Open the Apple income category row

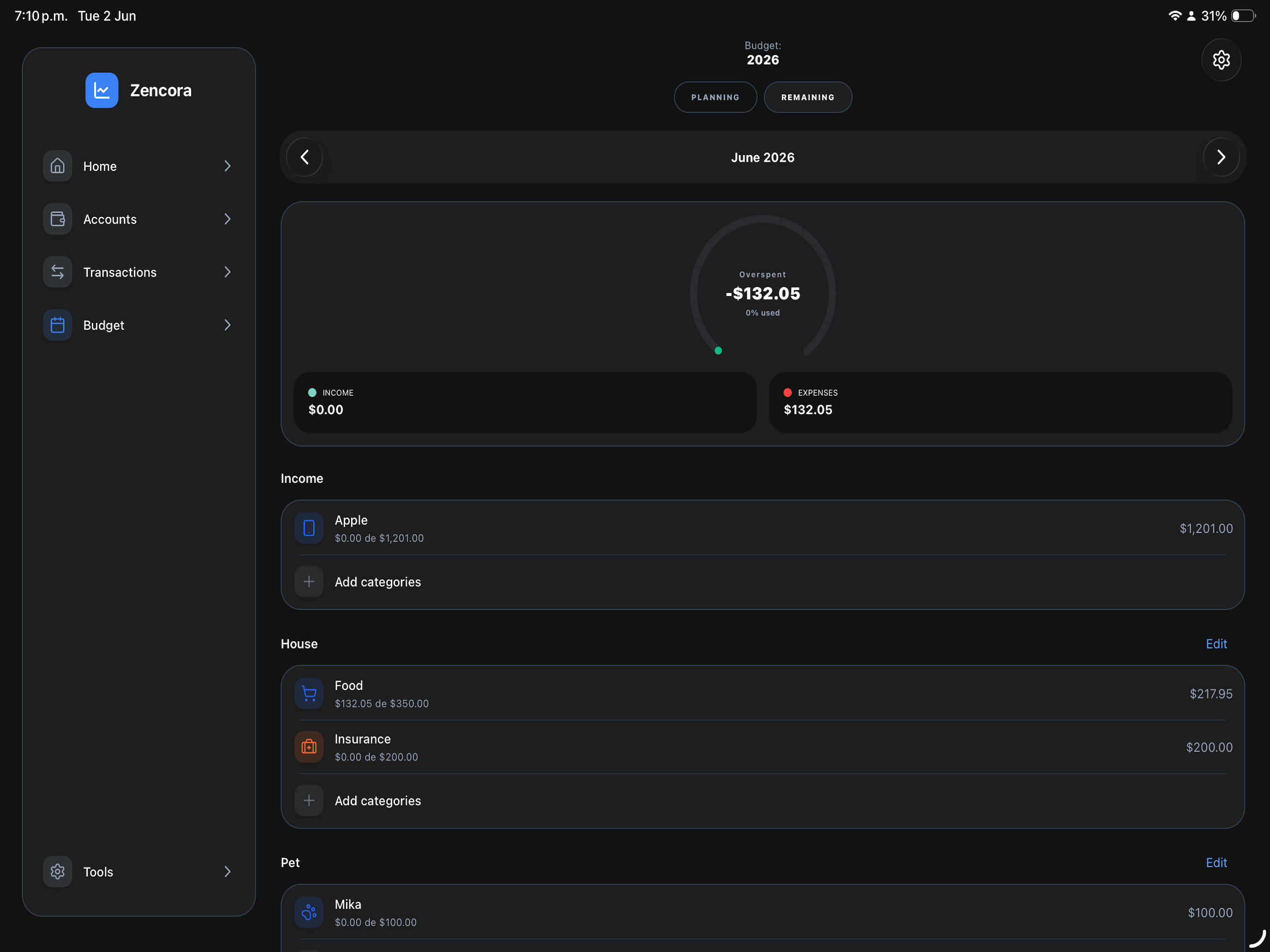[762, 528]
